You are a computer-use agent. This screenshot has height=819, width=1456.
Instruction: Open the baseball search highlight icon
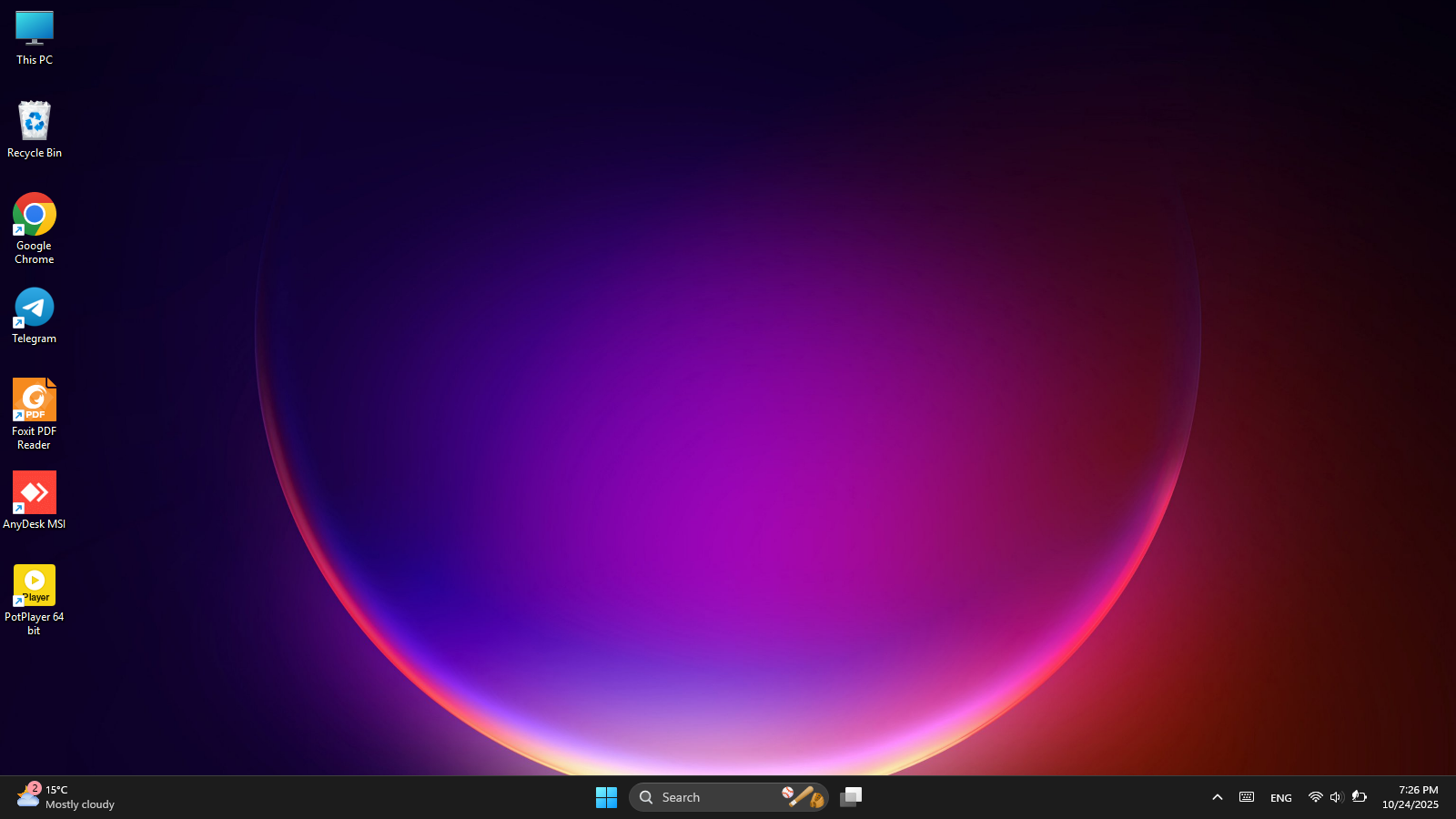[803, 797]
